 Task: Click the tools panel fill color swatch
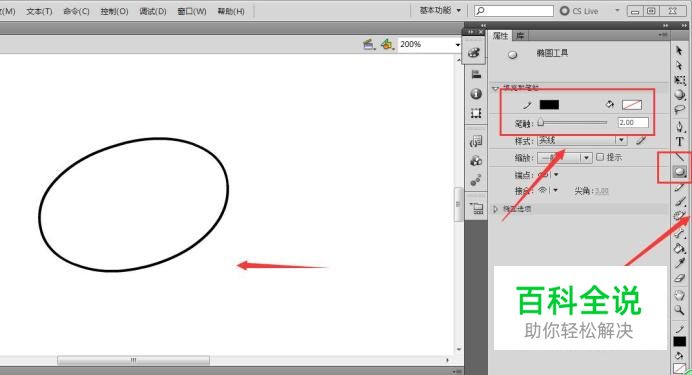pyautogui.click(x=680, y=369)
